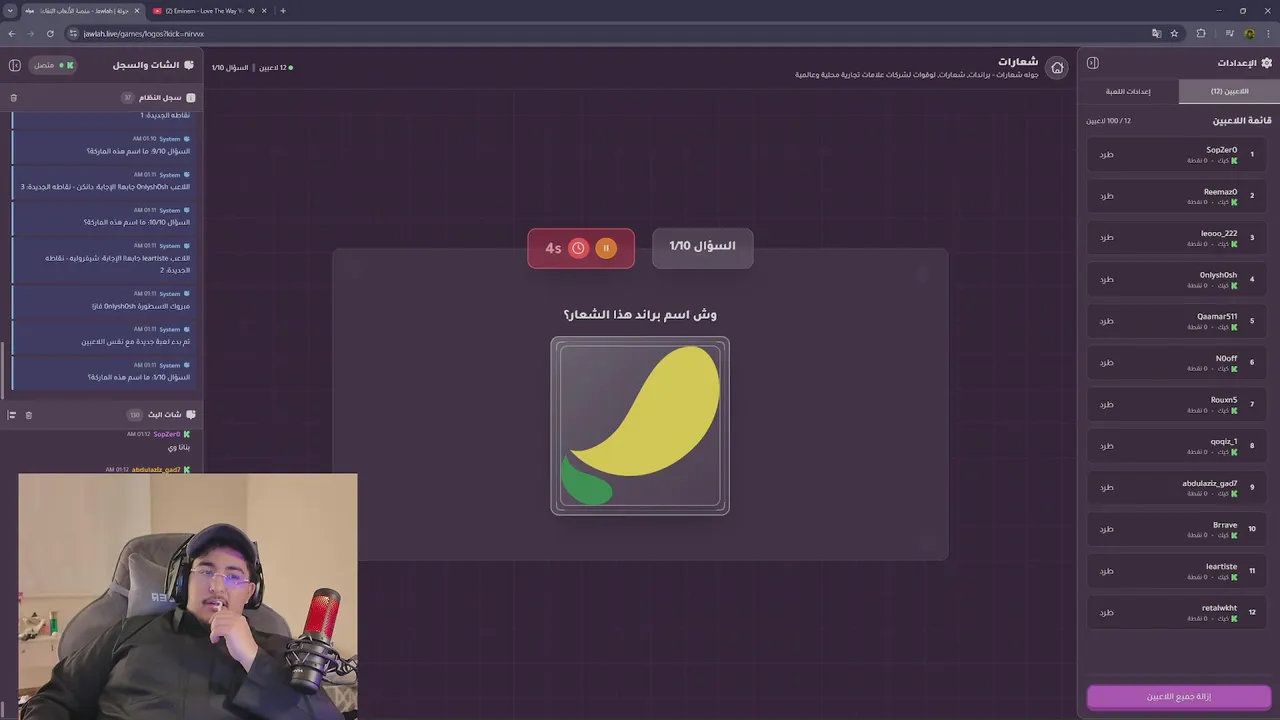Image resolution: width=1280 pixels, height=720 pixels.
Task: Click the address bar URL field
Action: (610, 33)
